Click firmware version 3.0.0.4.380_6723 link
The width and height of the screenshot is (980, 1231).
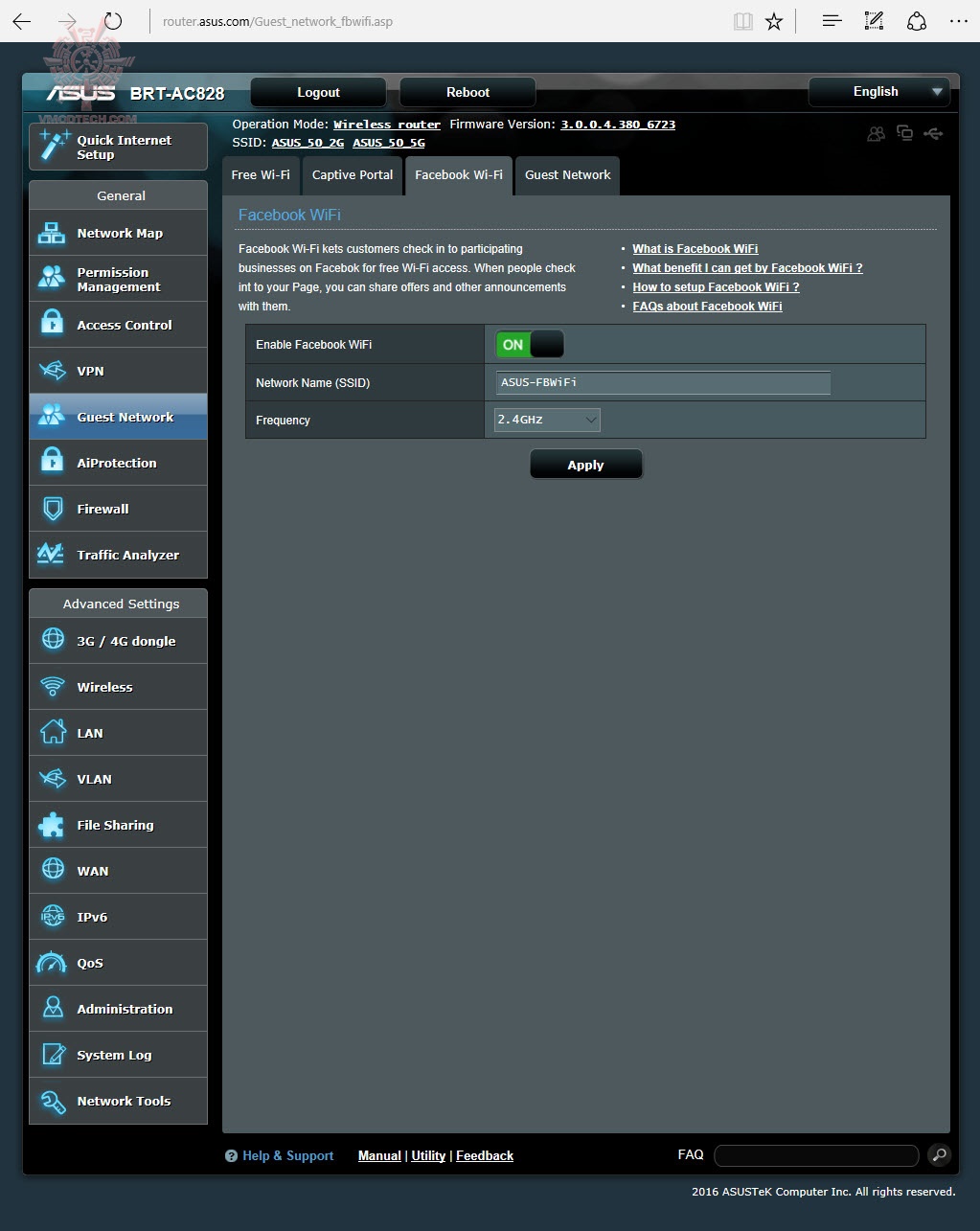(x=618, y=125)
